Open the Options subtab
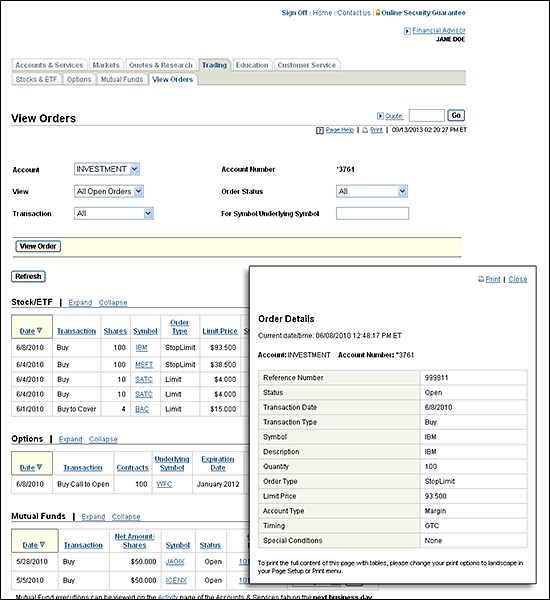This screenshot has height=600, width=550. pos(79,79)
